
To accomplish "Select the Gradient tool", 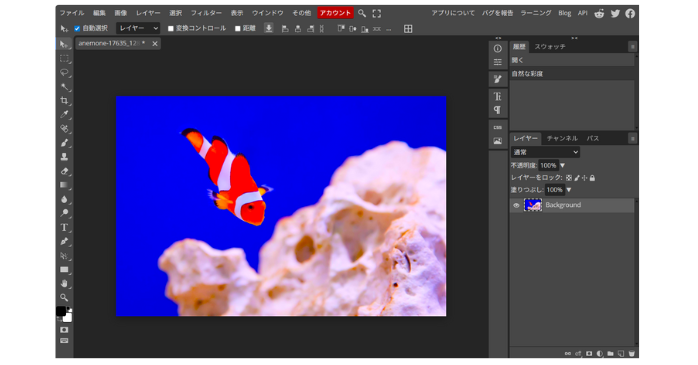I will pos(64,185).
